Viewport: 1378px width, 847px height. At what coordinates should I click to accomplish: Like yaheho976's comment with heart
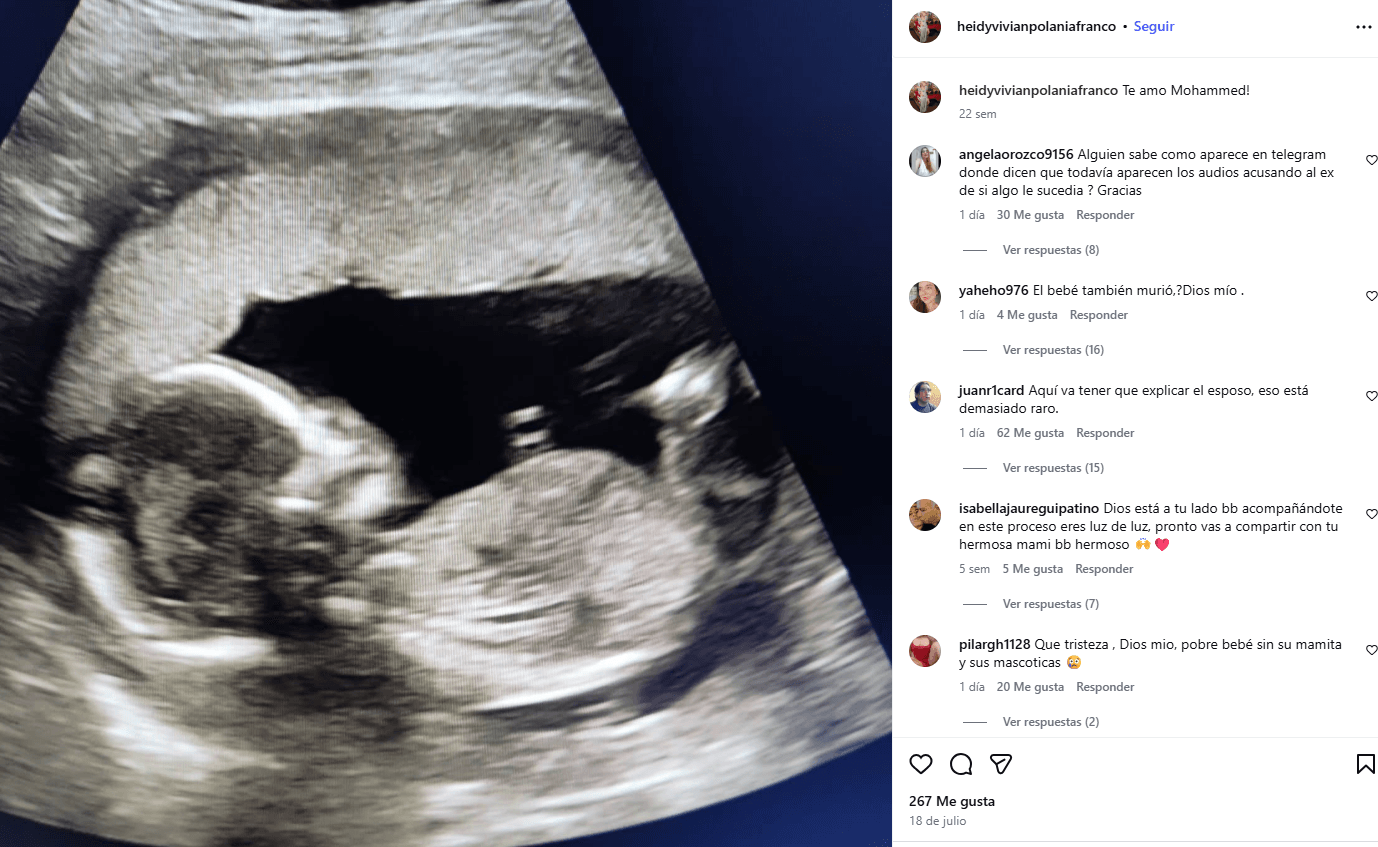coord(1372,296)
